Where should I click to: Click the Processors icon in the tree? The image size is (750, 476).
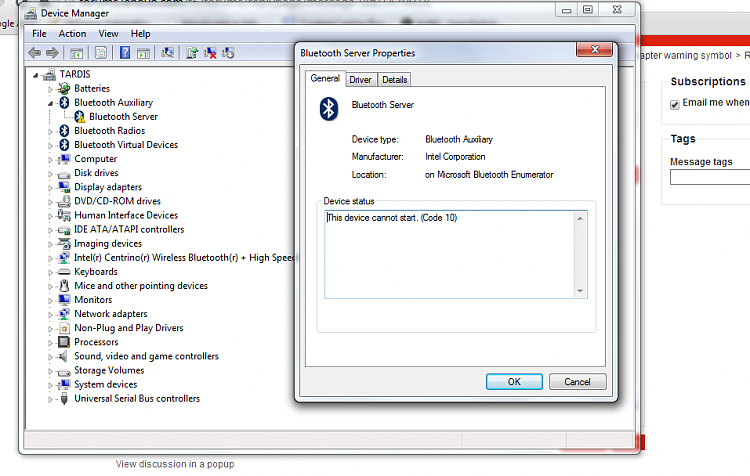click(x=64, y=342)
